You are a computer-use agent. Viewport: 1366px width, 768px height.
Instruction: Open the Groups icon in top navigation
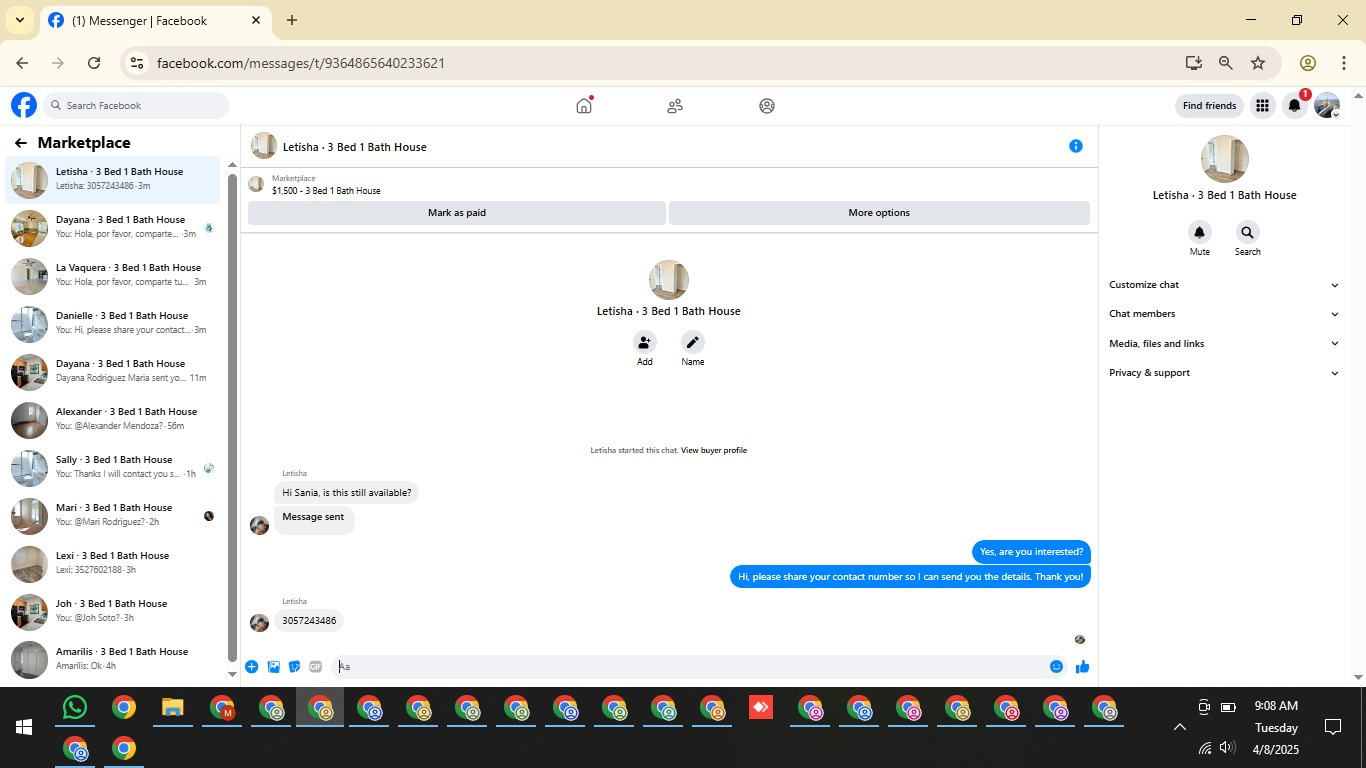(767, 105)
